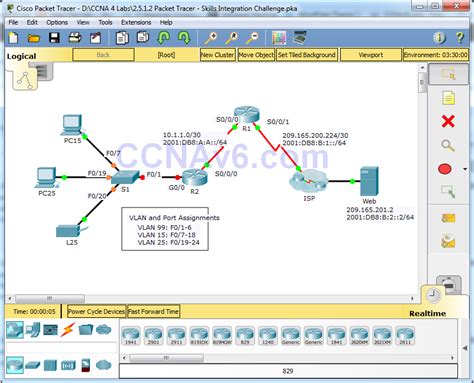Click switch S1 in the topology

pyautogui.click(x=125, y=177)
